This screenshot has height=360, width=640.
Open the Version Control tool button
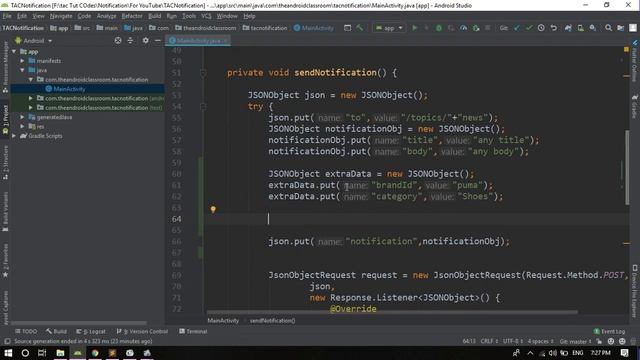pyautogui.click(x=142, y=331)
